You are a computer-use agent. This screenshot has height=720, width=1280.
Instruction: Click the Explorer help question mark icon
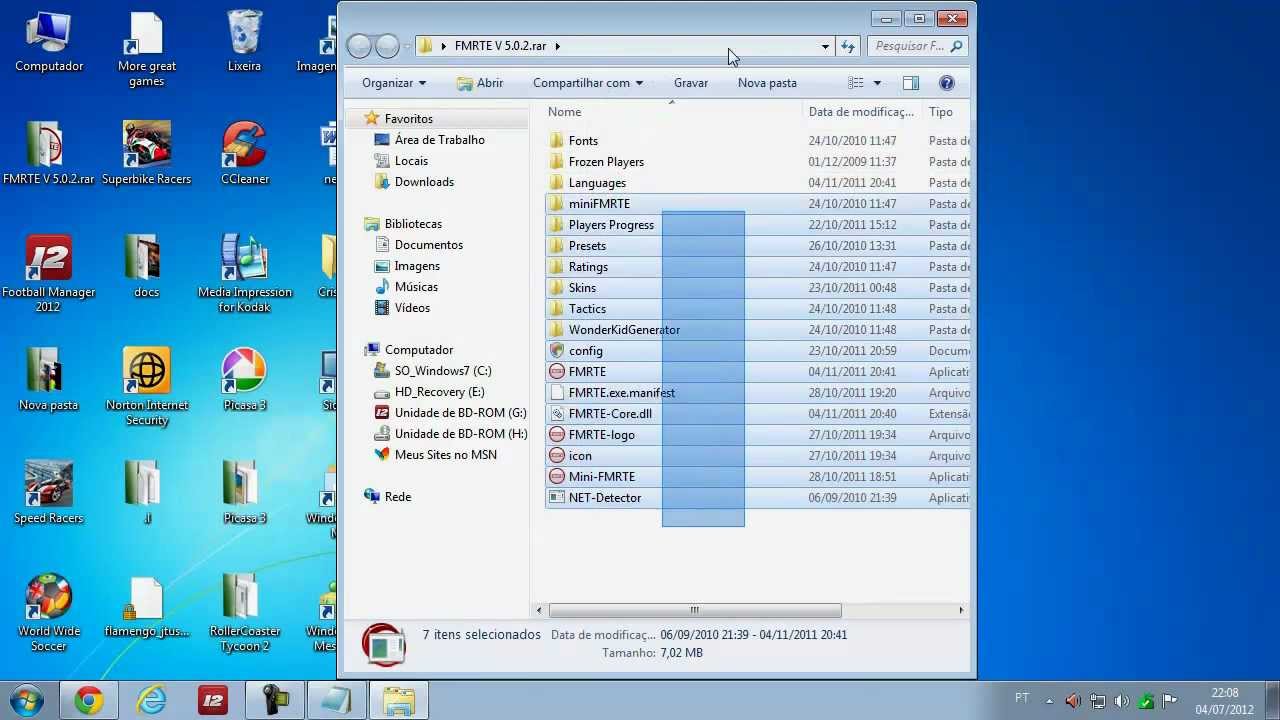(947, 83)
